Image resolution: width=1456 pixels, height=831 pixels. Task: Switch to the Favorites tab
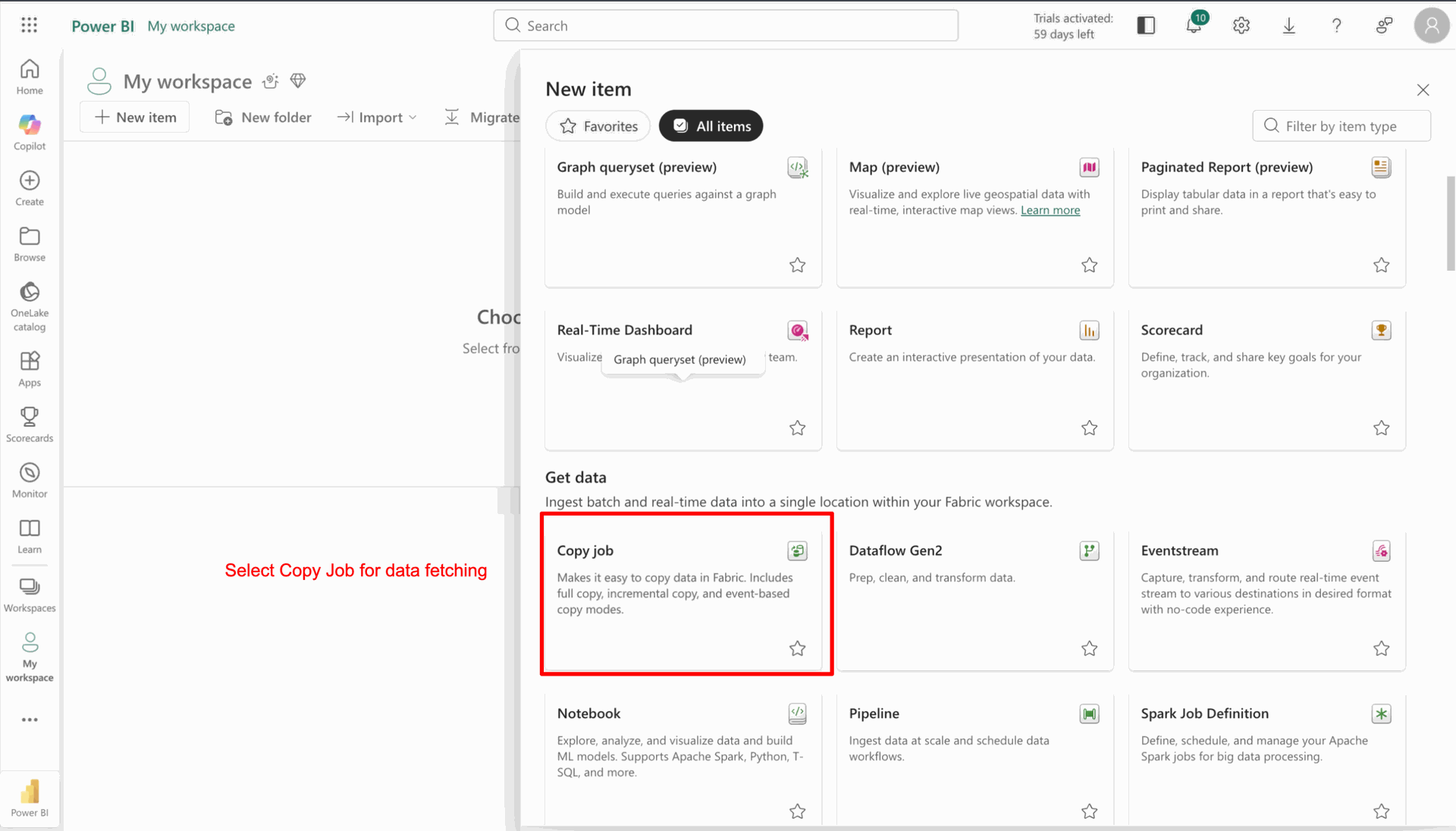pyautogui.click(x=598, y=126)
